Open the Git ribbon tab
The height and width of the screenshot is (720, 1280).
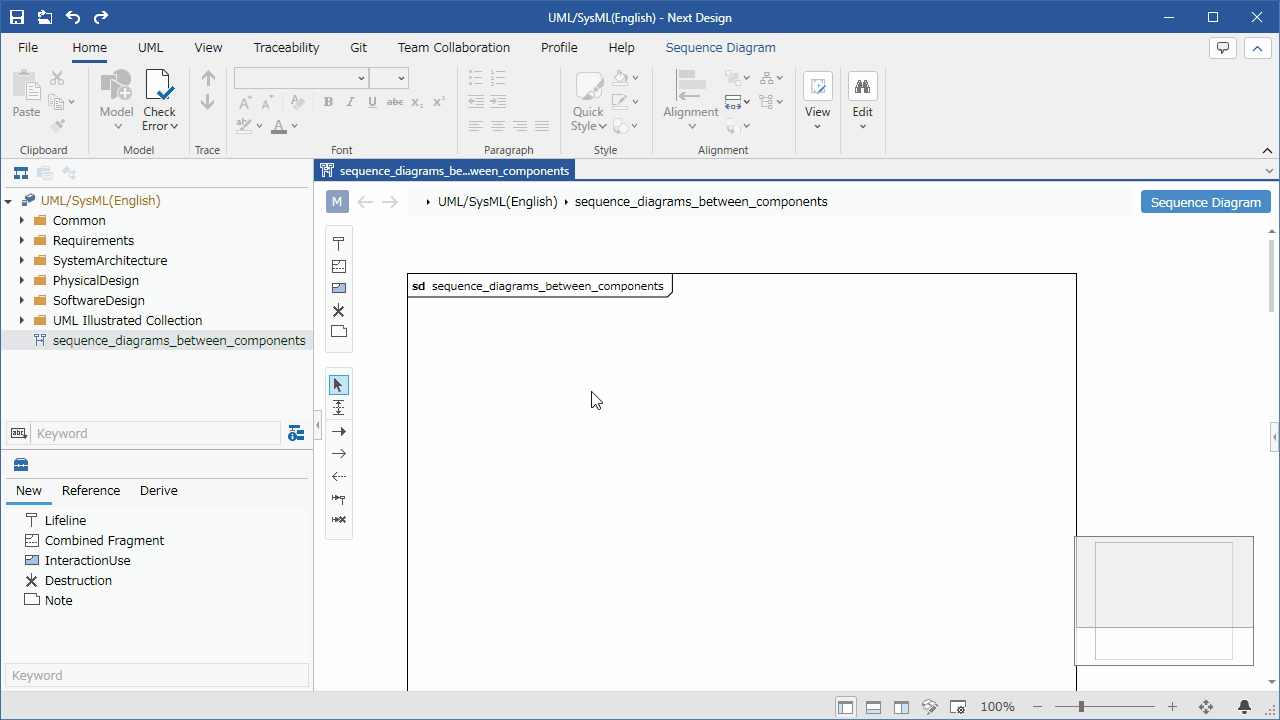pyautogui.click(x=359, y=47)
